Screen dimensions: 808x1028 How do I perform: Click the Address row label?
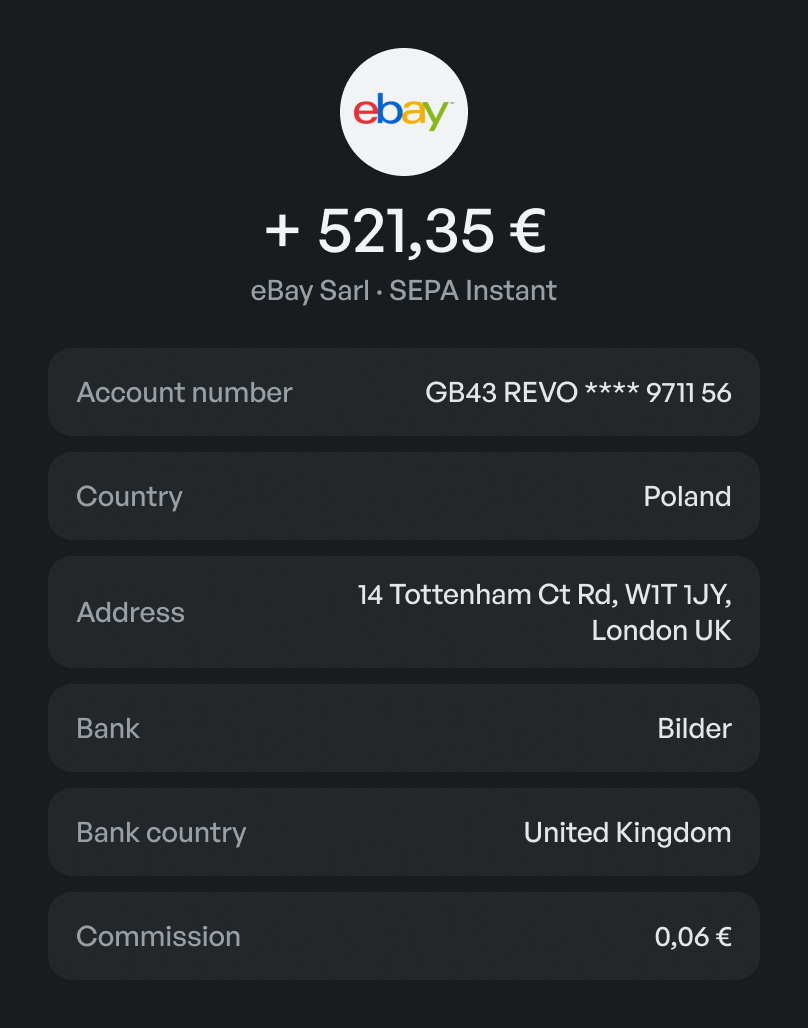130,612
